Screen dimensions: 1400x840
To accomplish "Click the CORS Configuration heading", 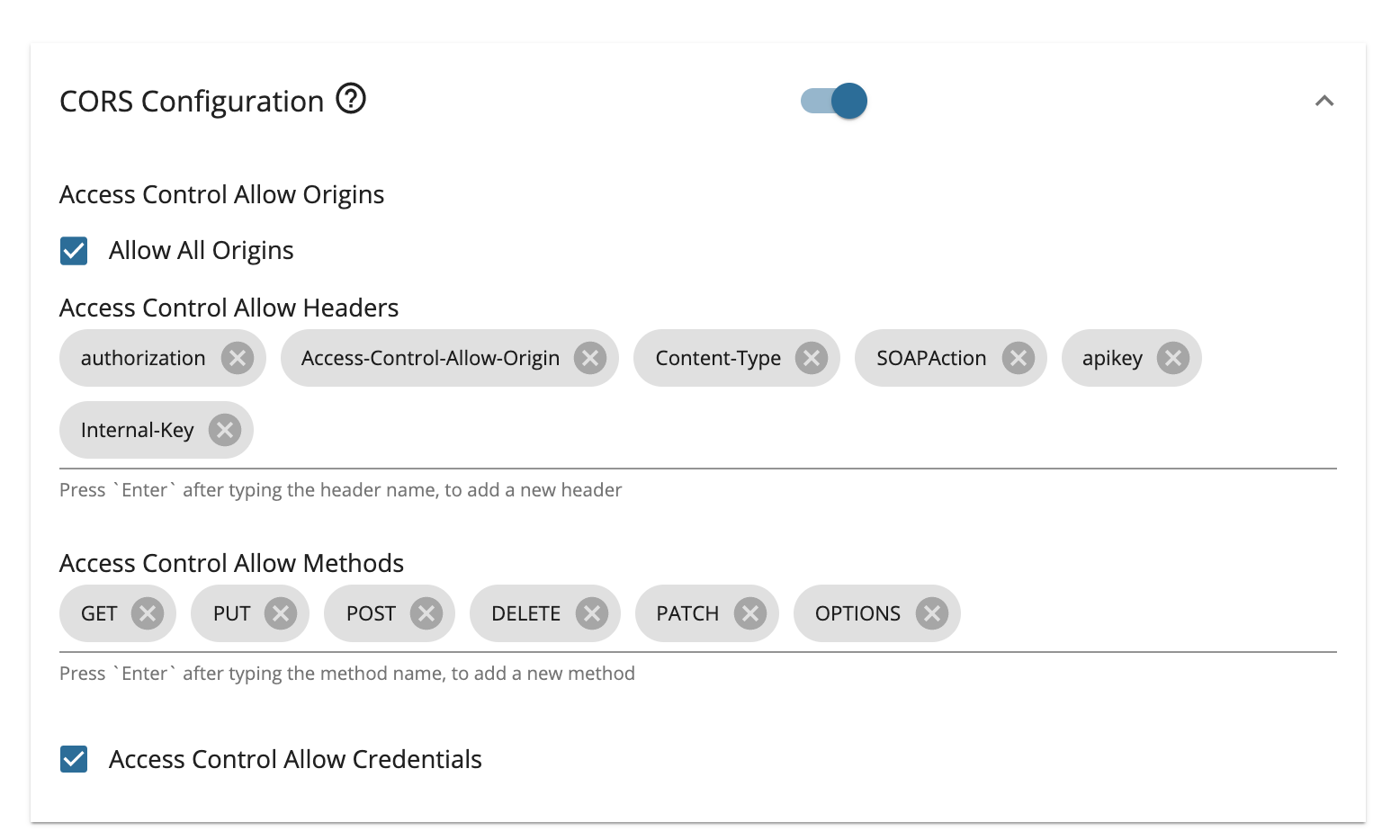I will click(x=191, y=101).
